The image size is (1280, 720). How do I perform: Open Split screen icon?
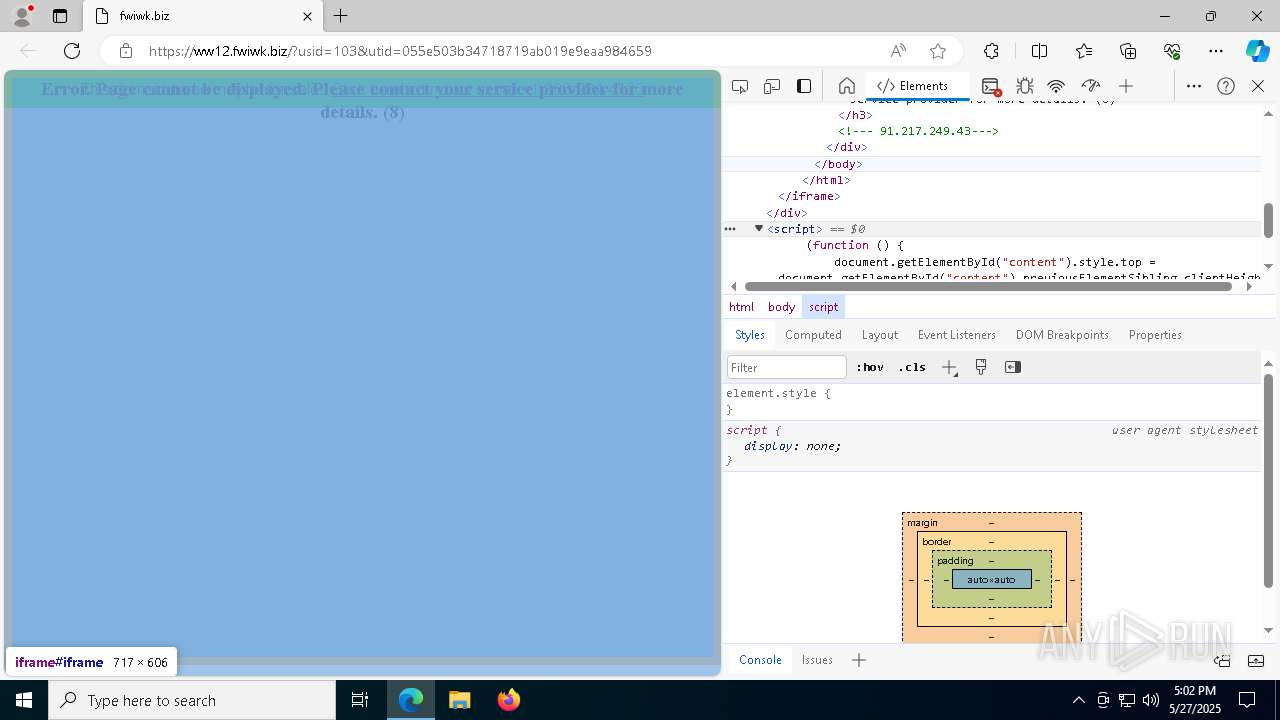[x=1039, y=51]
